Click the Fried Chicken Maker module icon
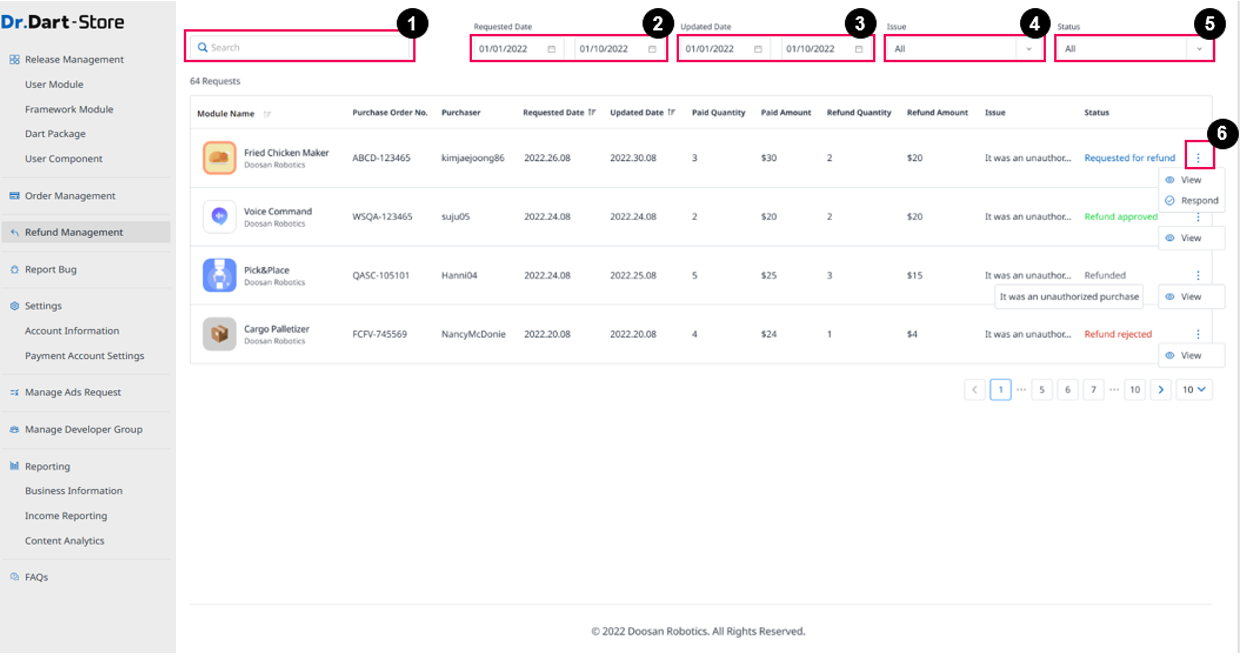The image size is (1240, 656). coord(219,158)
